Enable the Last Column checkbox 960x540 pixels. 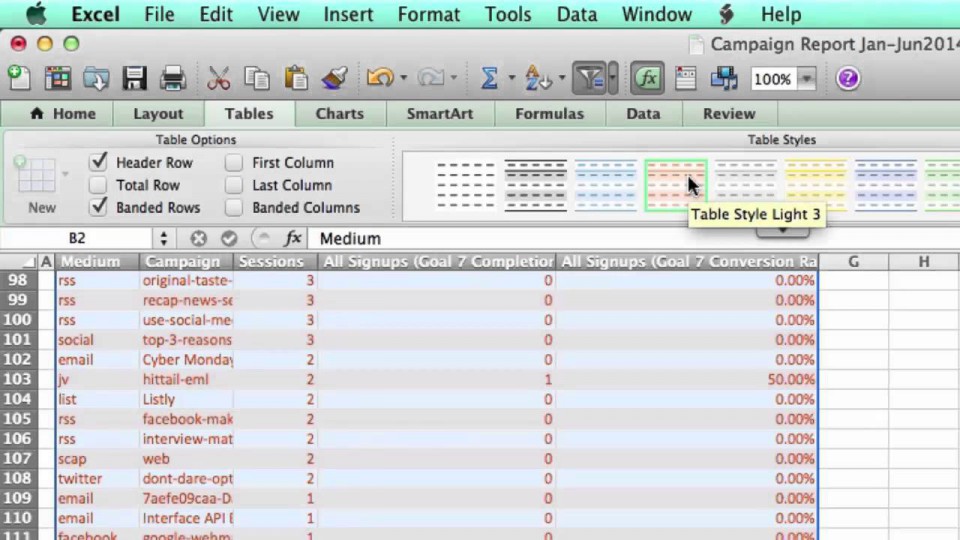click(x=233, y=185)
